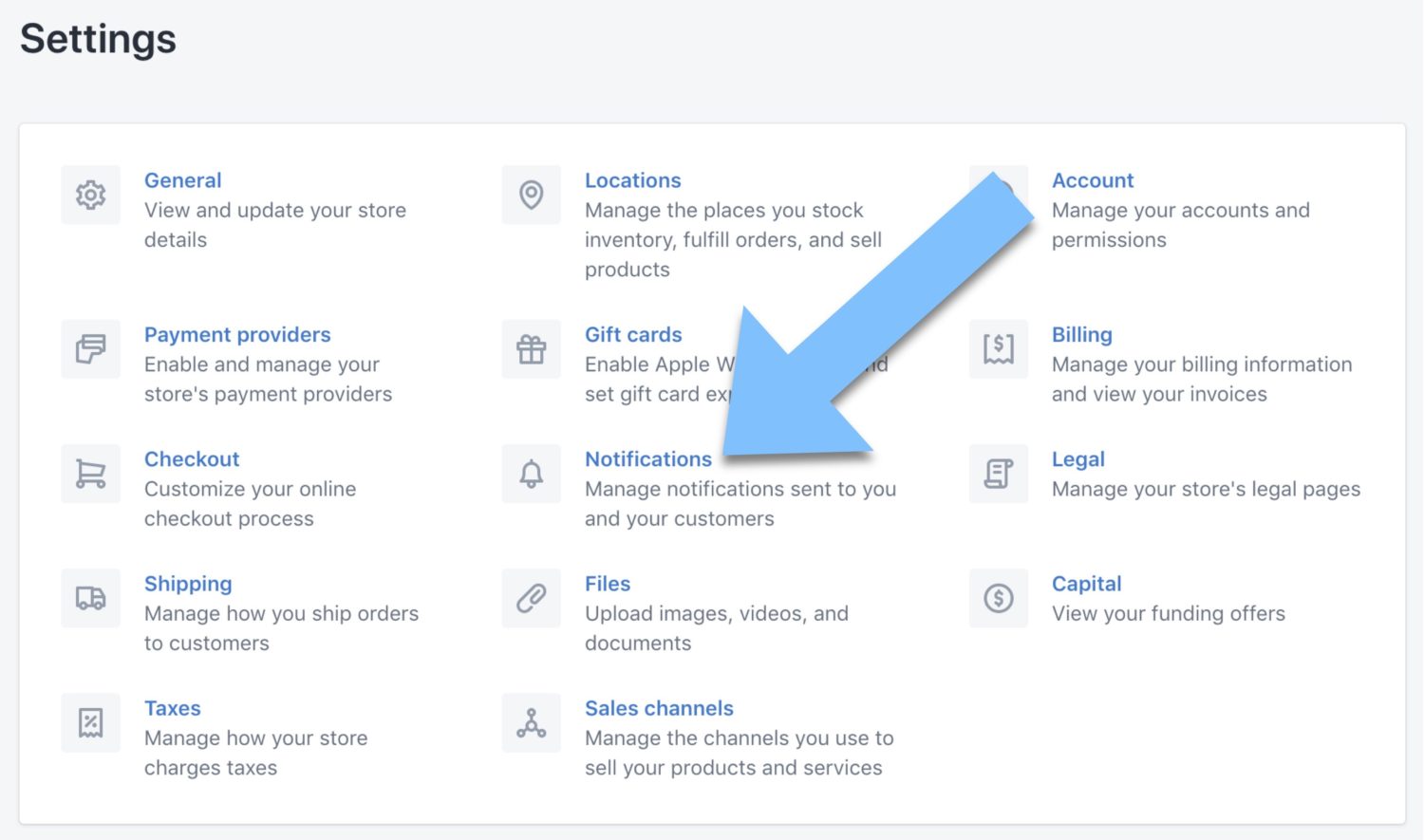Click the Billing invoice icon
Viewport: 1424px width, 840px height.
tap(998, 349)
